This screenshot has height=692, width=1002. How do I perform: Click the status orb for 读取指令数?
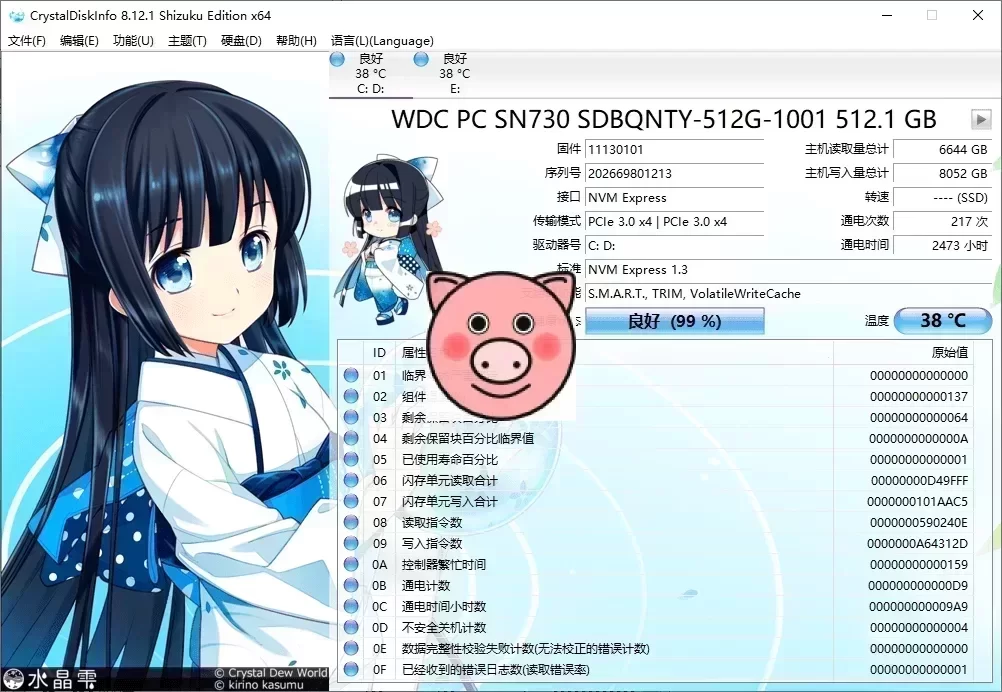351,523
